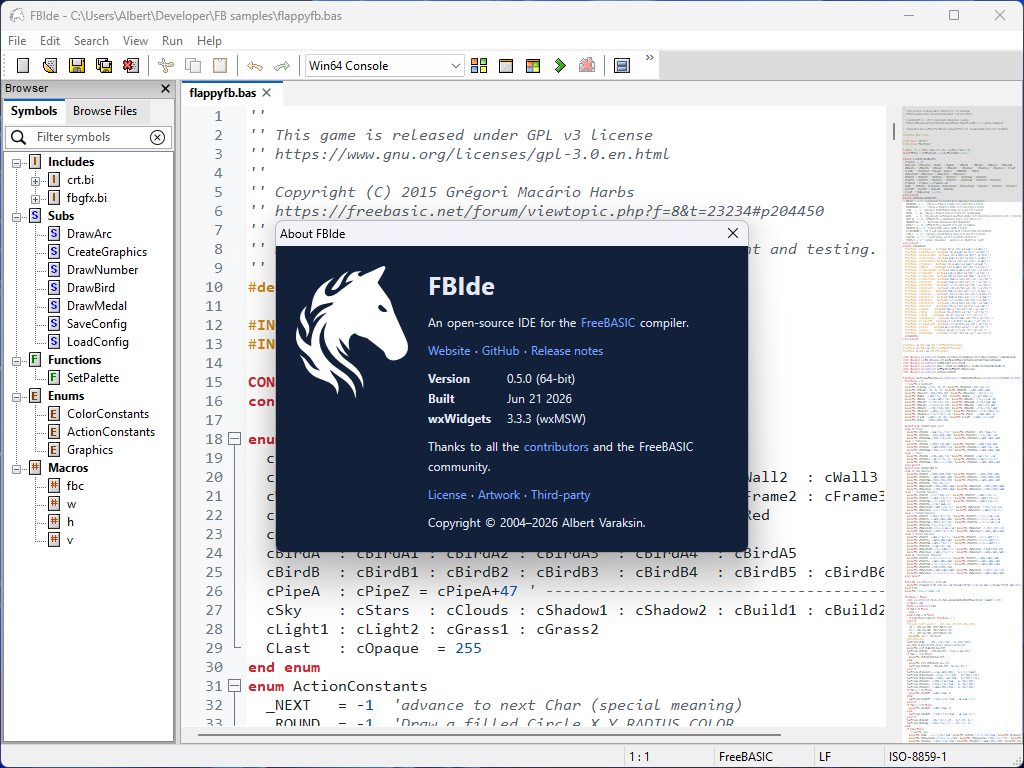Show more toolbar items chevron

click(650, 57)
